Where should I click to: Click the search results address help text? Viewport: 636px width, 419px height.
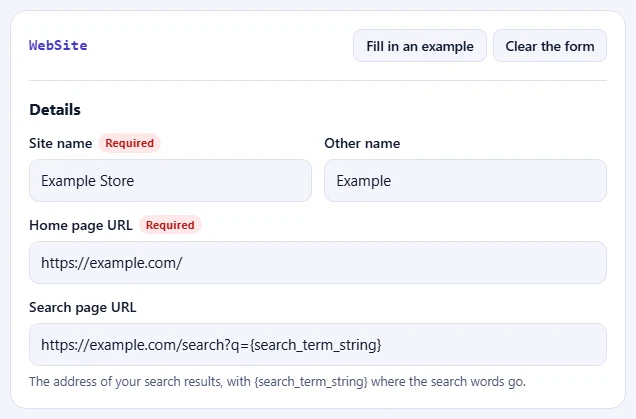[x=277, y=382]
